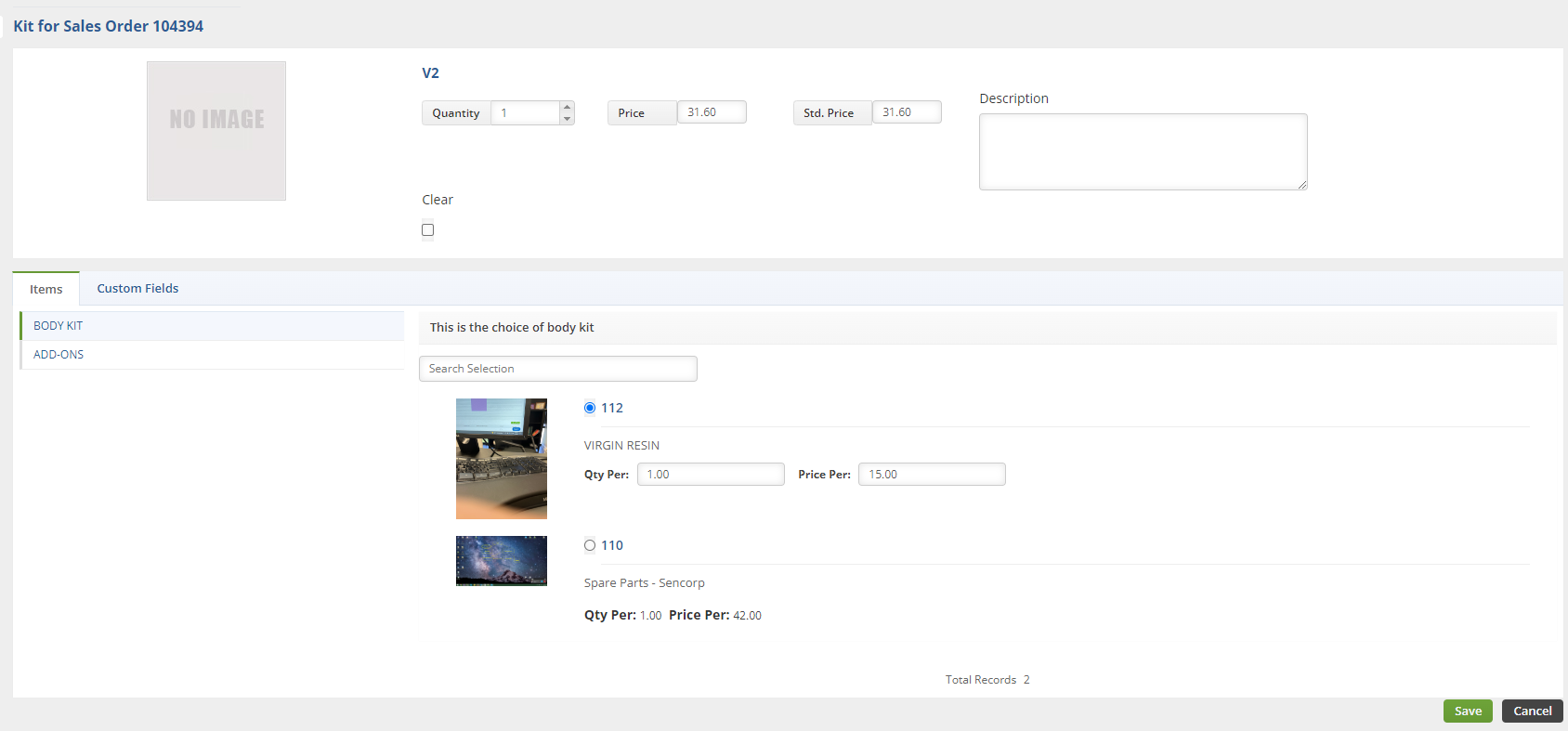Image resolution: width=1568 pixels, height=731 pixels.
Task: Click the 42.00 Price Per value
Action: tap(748, 616)
